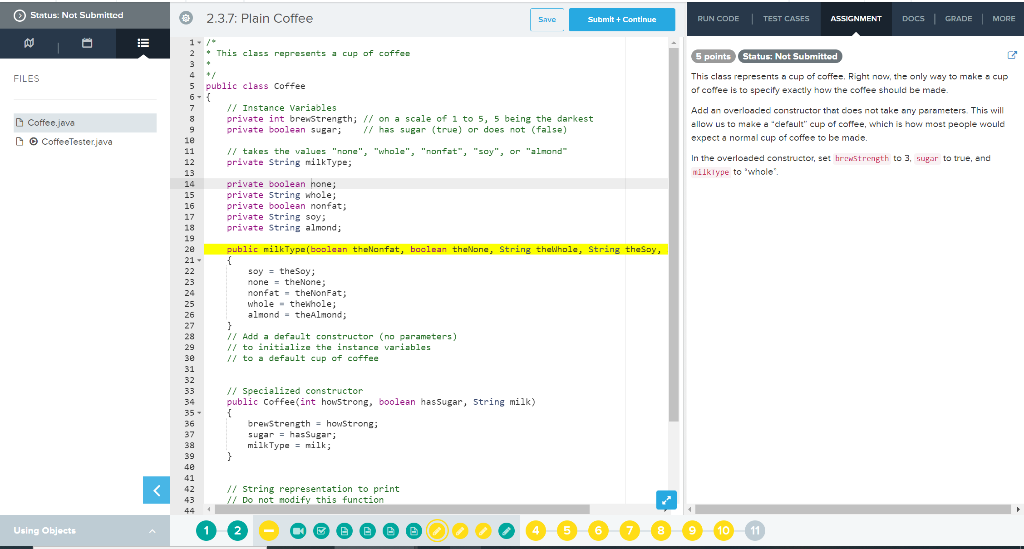Open the green pencil exercise item

(506, 531)
